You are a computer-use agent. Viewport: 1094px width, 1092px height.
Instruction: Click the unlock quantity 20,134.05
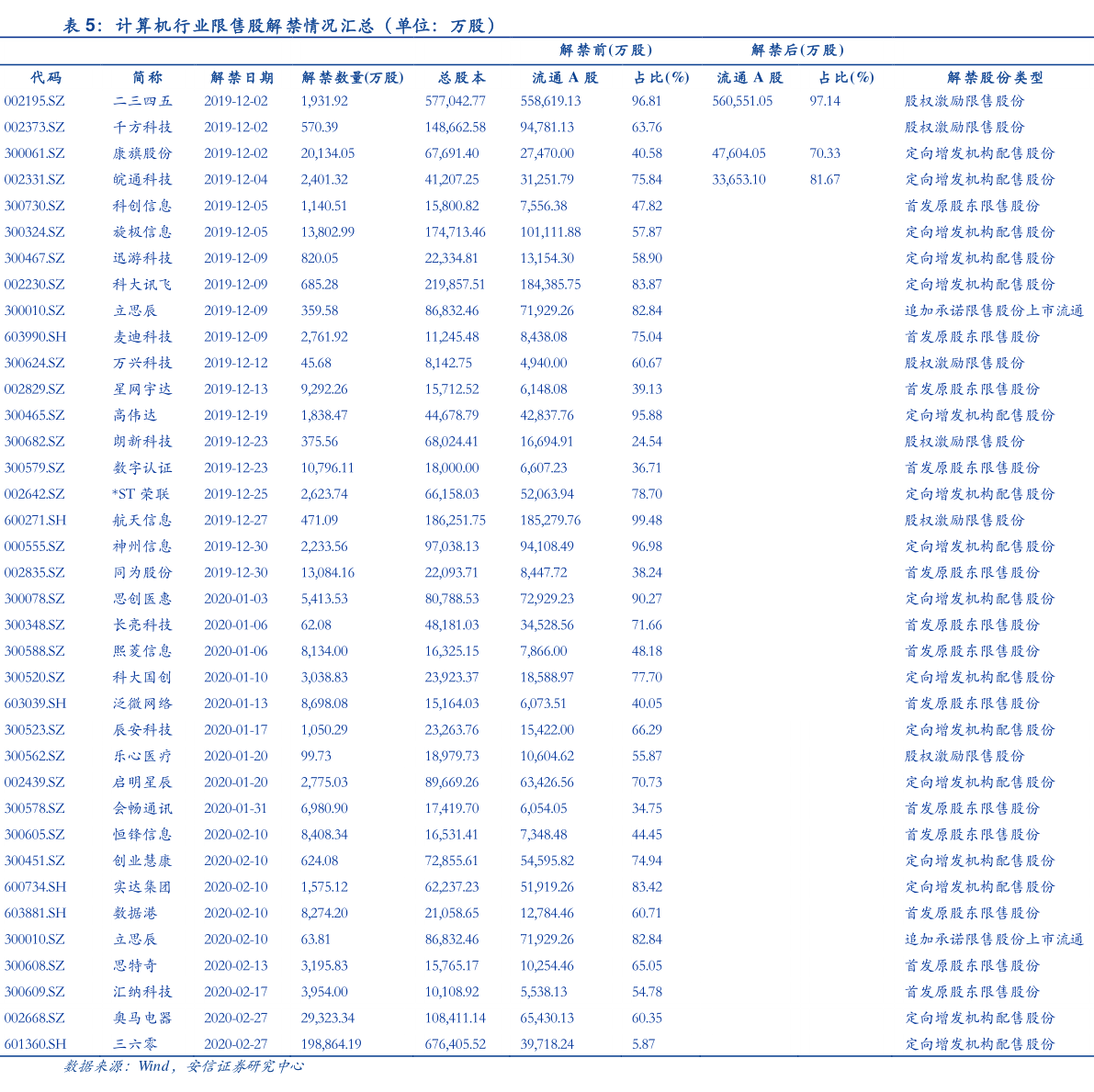click(x=328, y=153)
